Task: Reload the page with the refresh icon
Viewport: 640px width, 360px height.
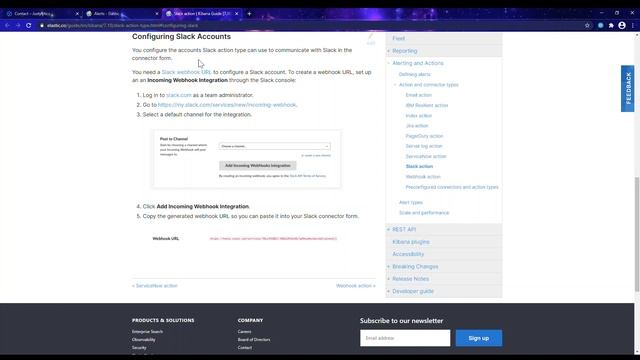Action: coord(29,25)
